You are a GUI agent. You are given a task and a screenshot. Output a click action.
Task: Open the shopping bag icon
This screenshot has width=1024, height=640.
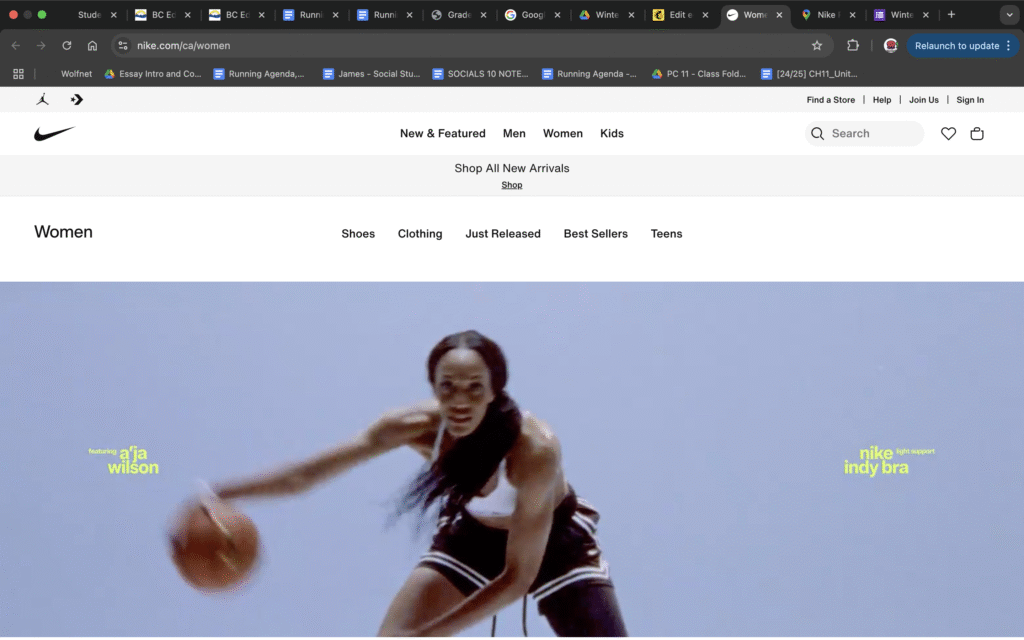[x=977, y=133]
